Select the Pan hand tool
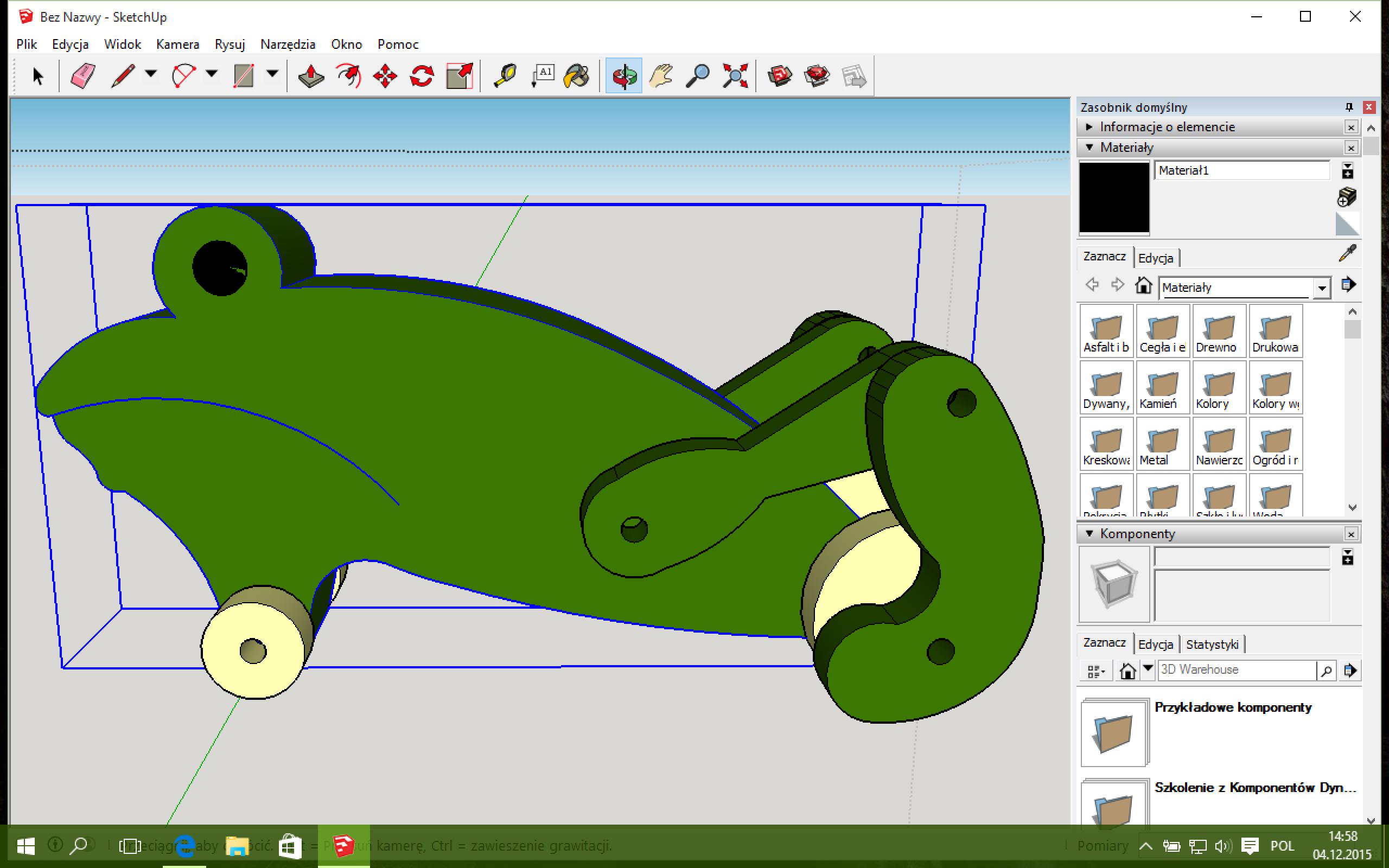The width and height of the screenshot is (1389, 868). click(x=661, y=76)
